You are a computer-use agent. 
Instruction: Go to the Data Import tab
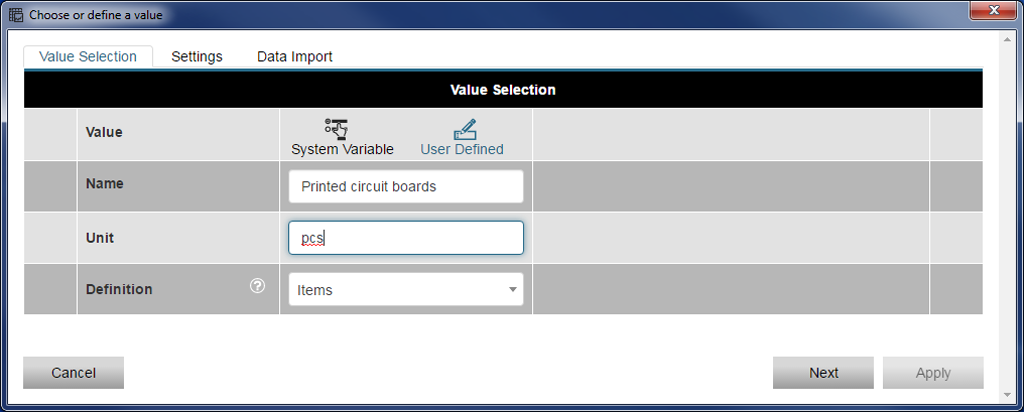[x=294, y=57]
